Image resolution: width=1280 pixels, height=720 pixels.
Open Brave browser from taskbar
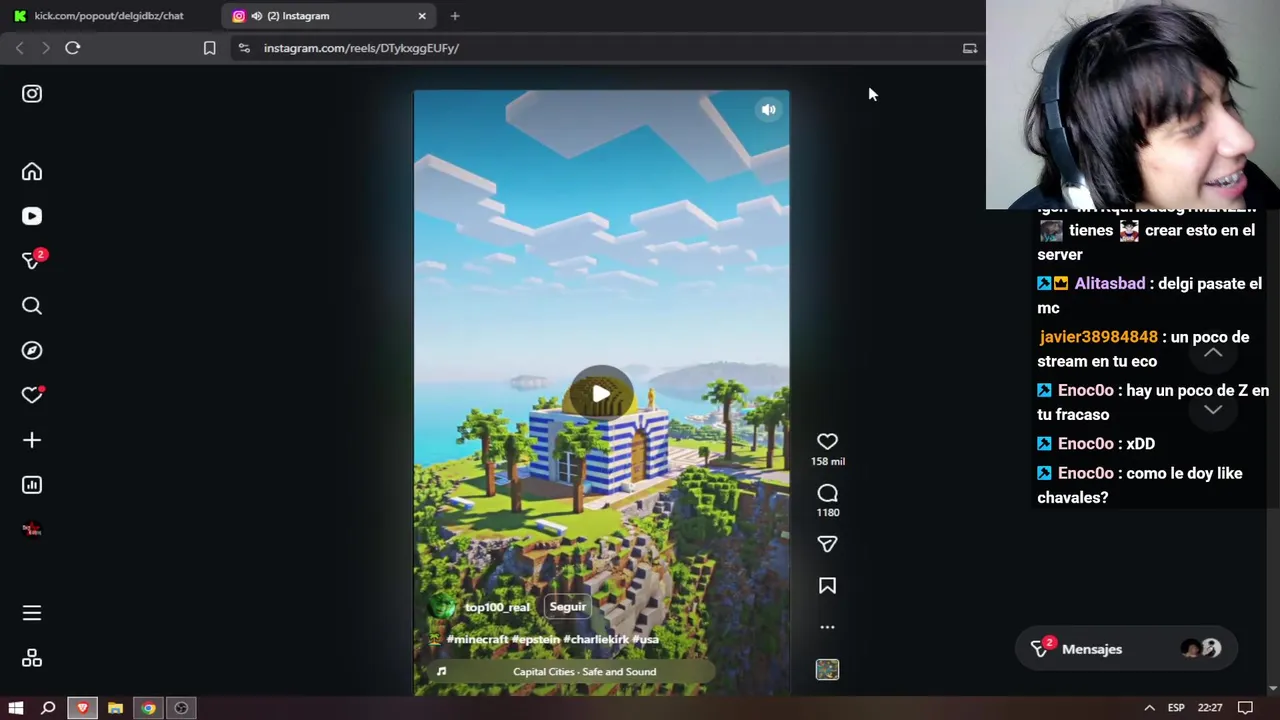83,708
